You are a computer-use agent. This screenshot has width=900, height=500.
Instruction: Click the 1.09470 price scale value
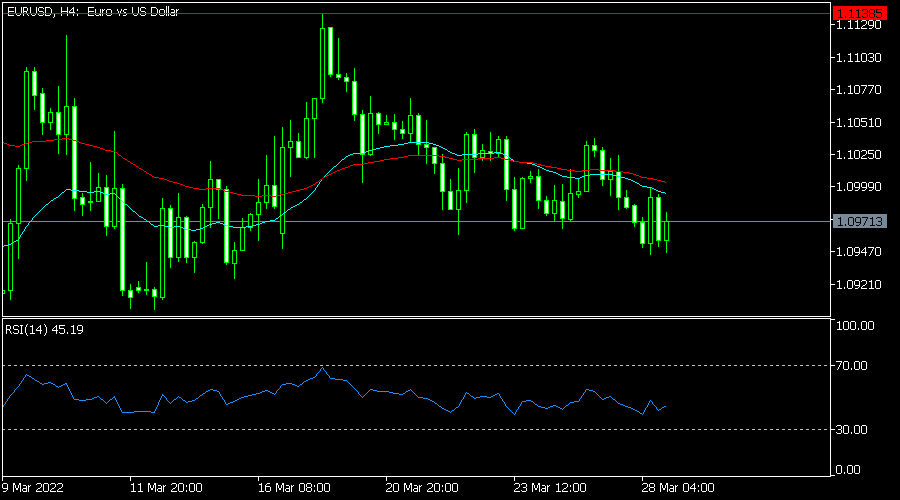click(859, 251)
